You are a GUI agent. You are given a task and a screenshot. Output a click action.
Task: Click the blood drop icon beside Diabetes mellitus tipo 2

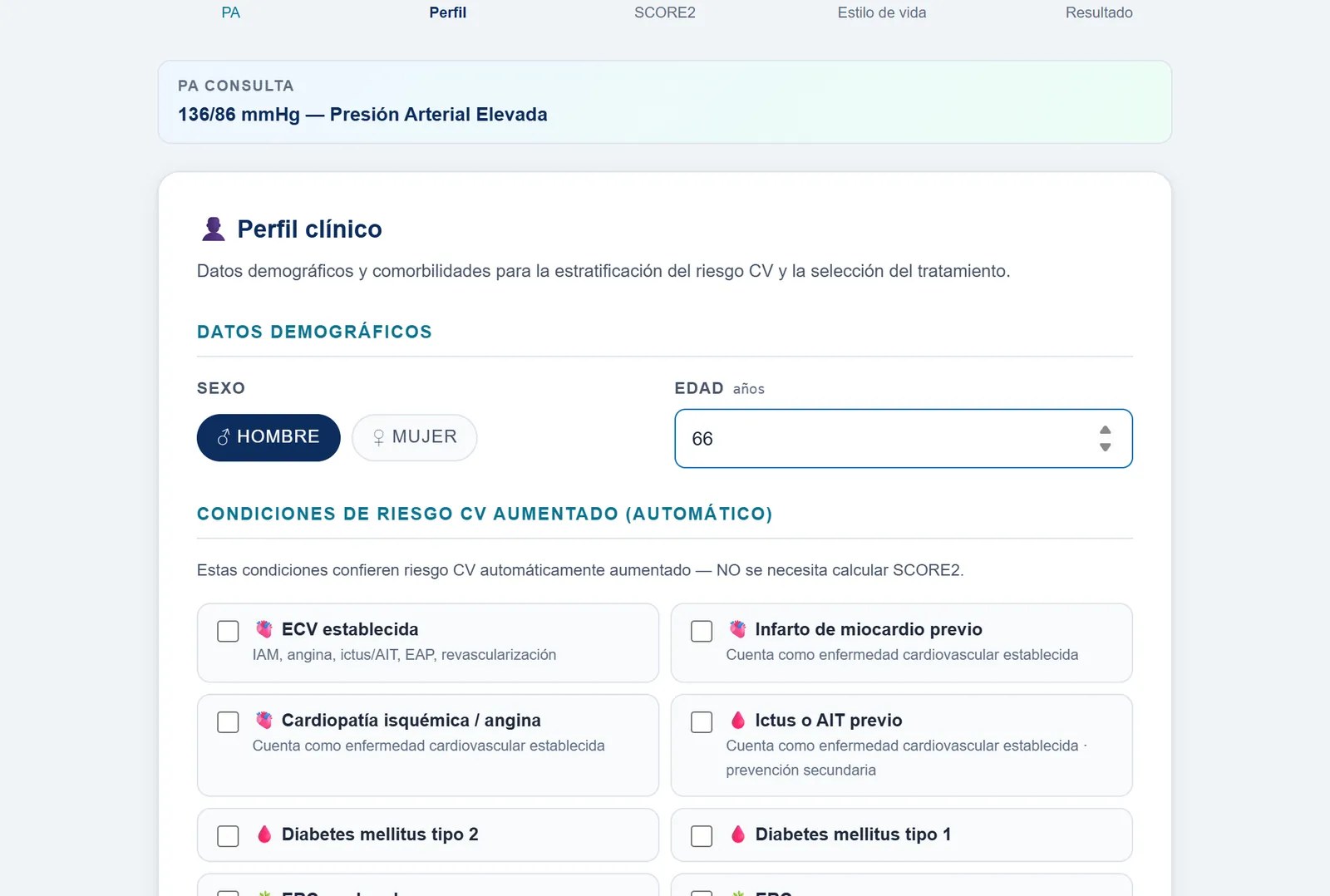264,834
